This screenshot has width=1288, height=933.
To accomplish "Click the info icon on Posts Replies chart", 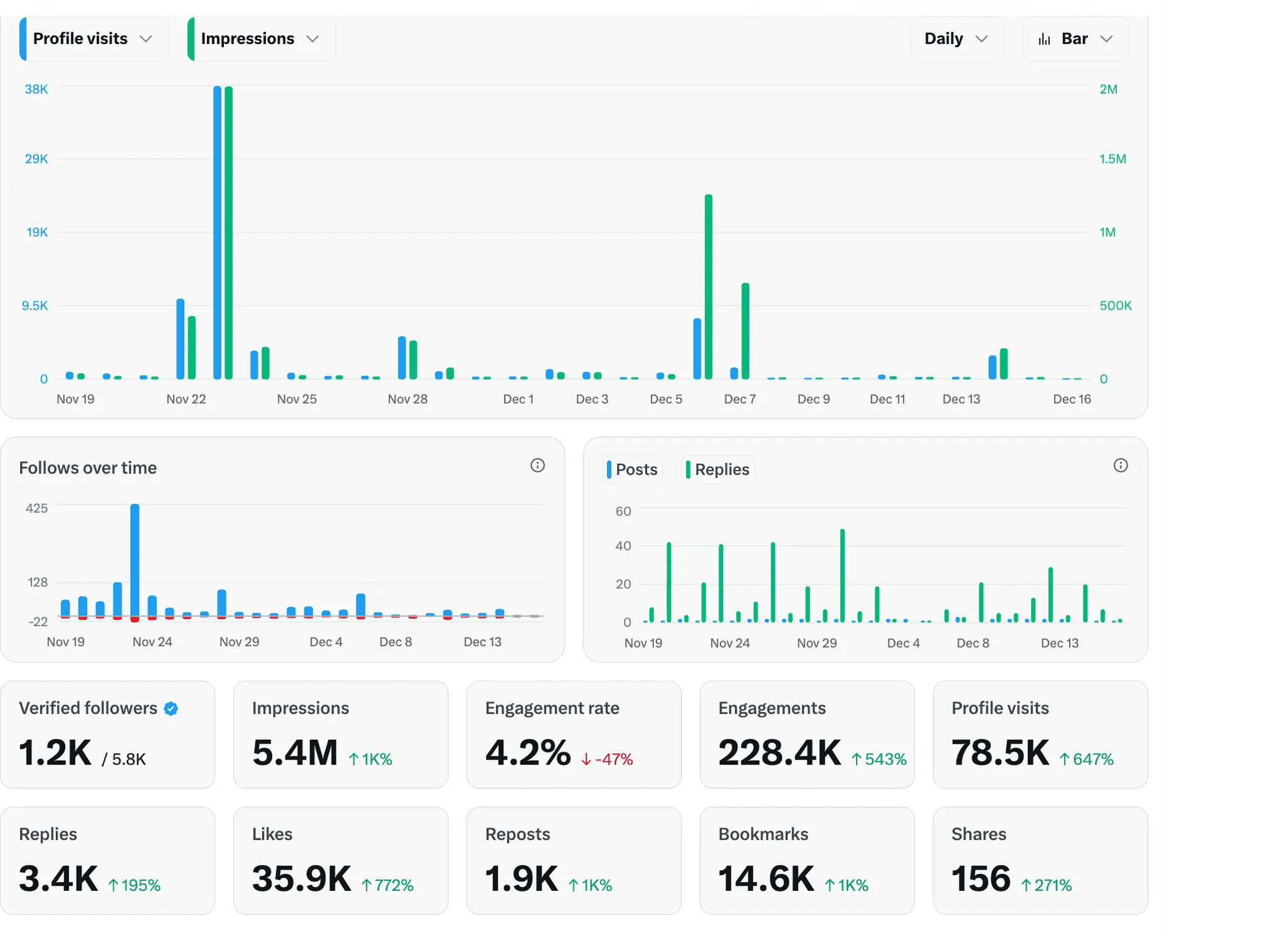I will [1120, 466].
